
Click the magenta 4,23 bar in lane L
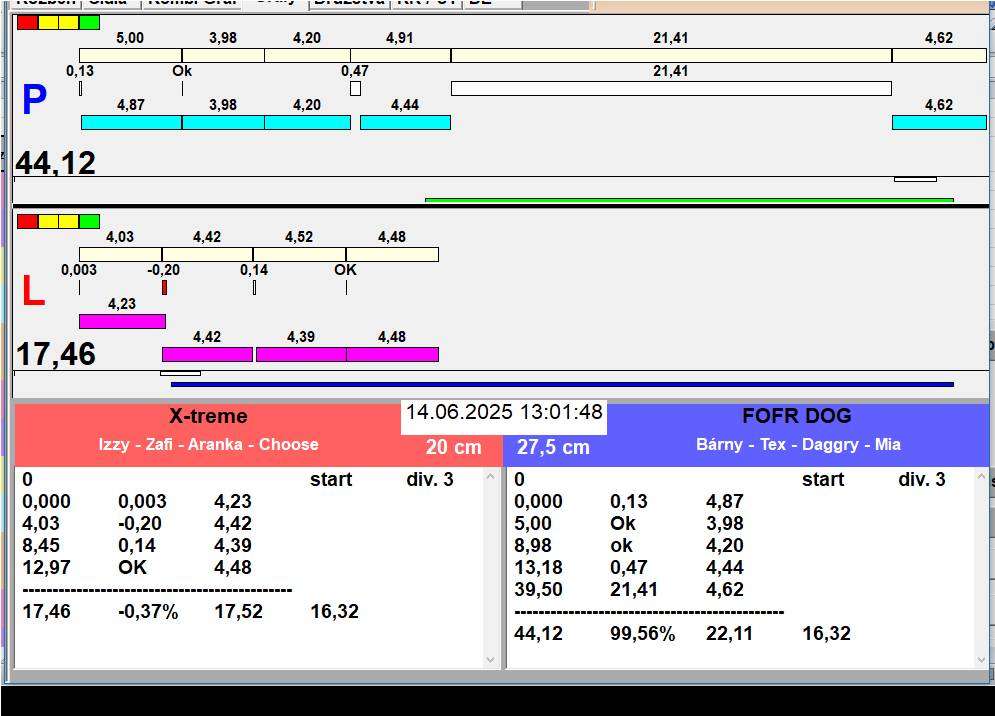point(122,321)
